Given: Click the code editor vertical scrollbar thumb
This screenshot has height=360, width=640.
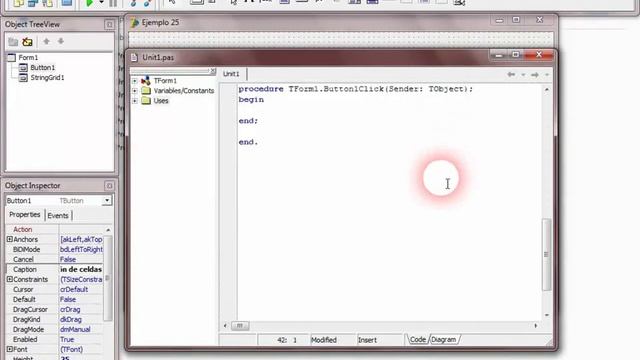Looking at the screenshot, I should 547,255.
